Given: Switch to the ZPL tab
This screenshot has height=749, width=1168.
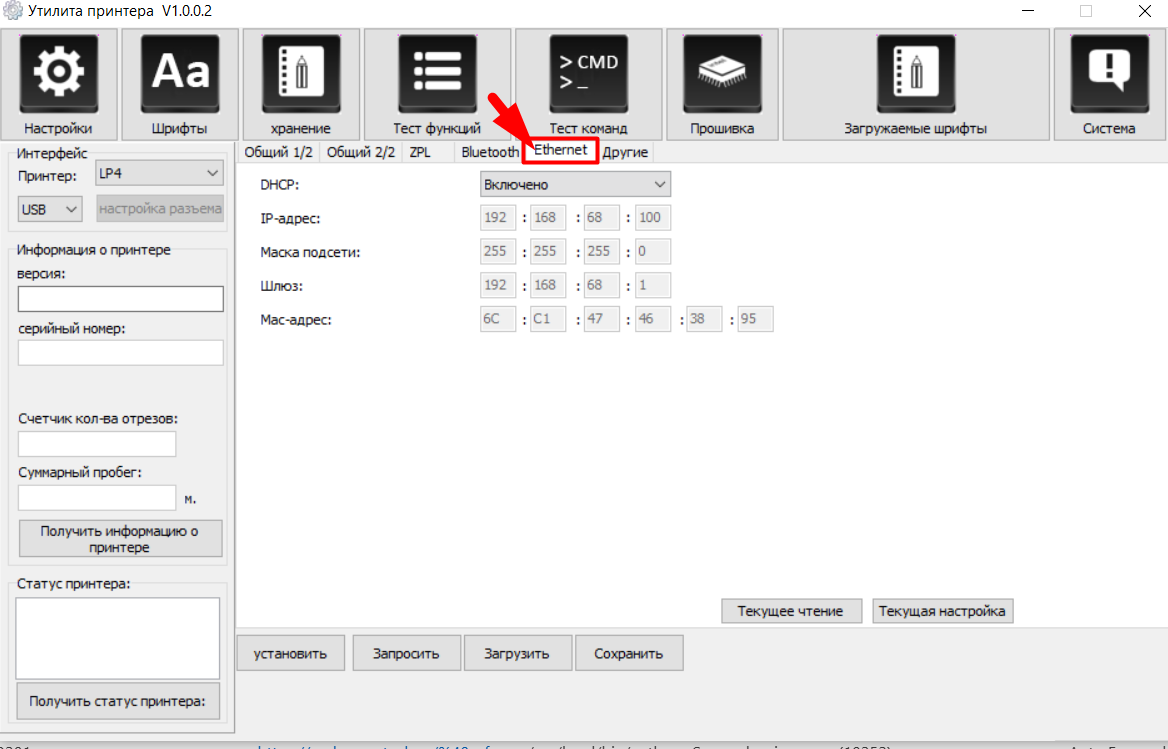Looking at the screenshot, I should [420, 152].
